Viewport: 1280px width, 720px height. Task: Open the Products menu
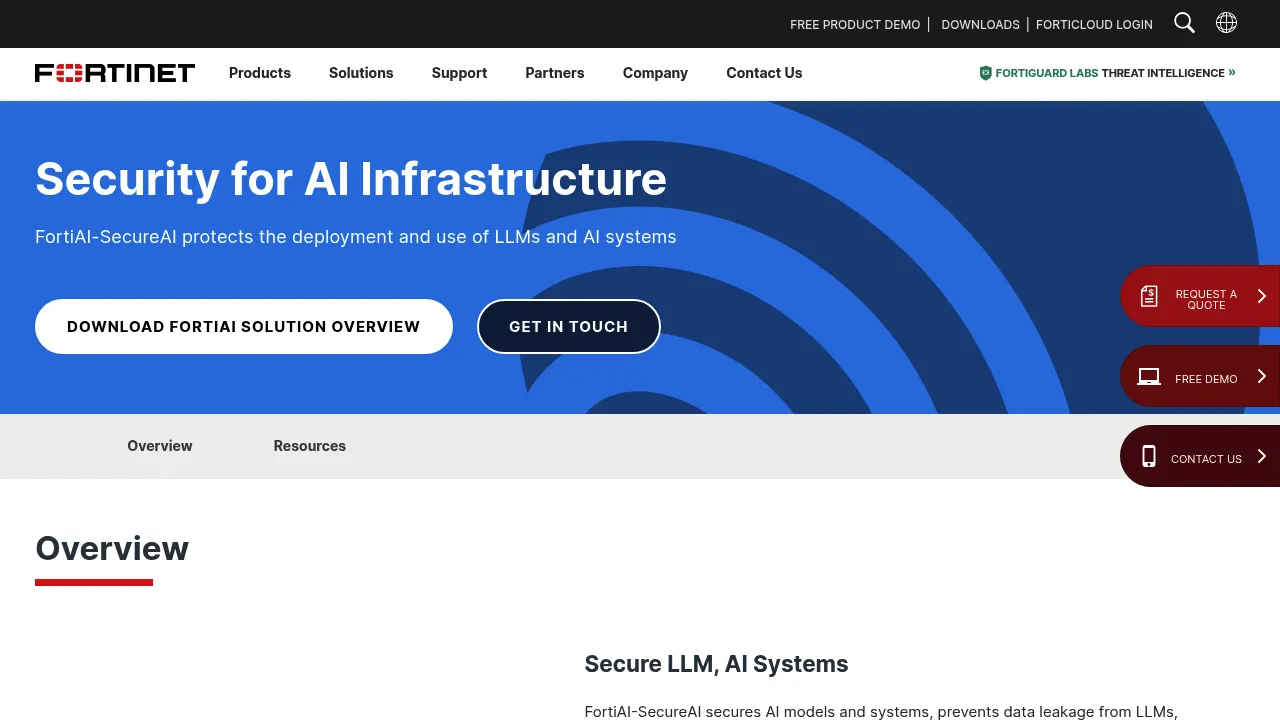click(x=260, y=73)
